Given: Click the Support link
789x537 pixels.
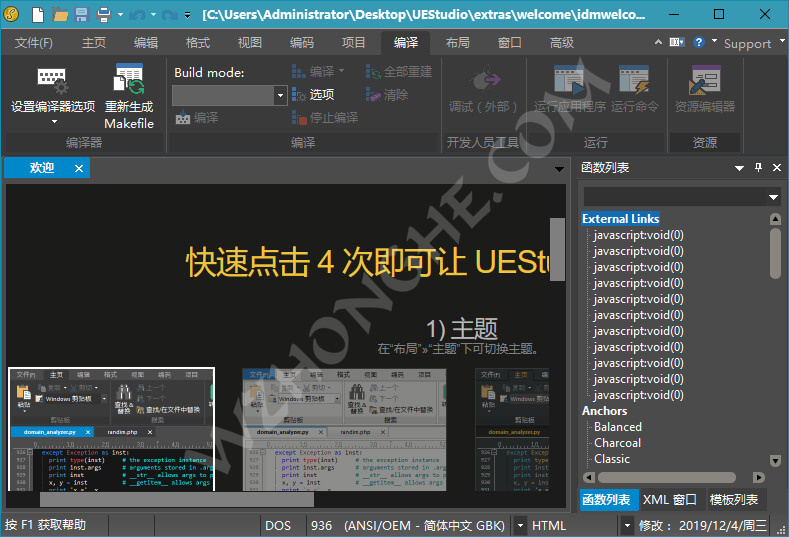Looking at the screenshot, I should click(747, 44).
